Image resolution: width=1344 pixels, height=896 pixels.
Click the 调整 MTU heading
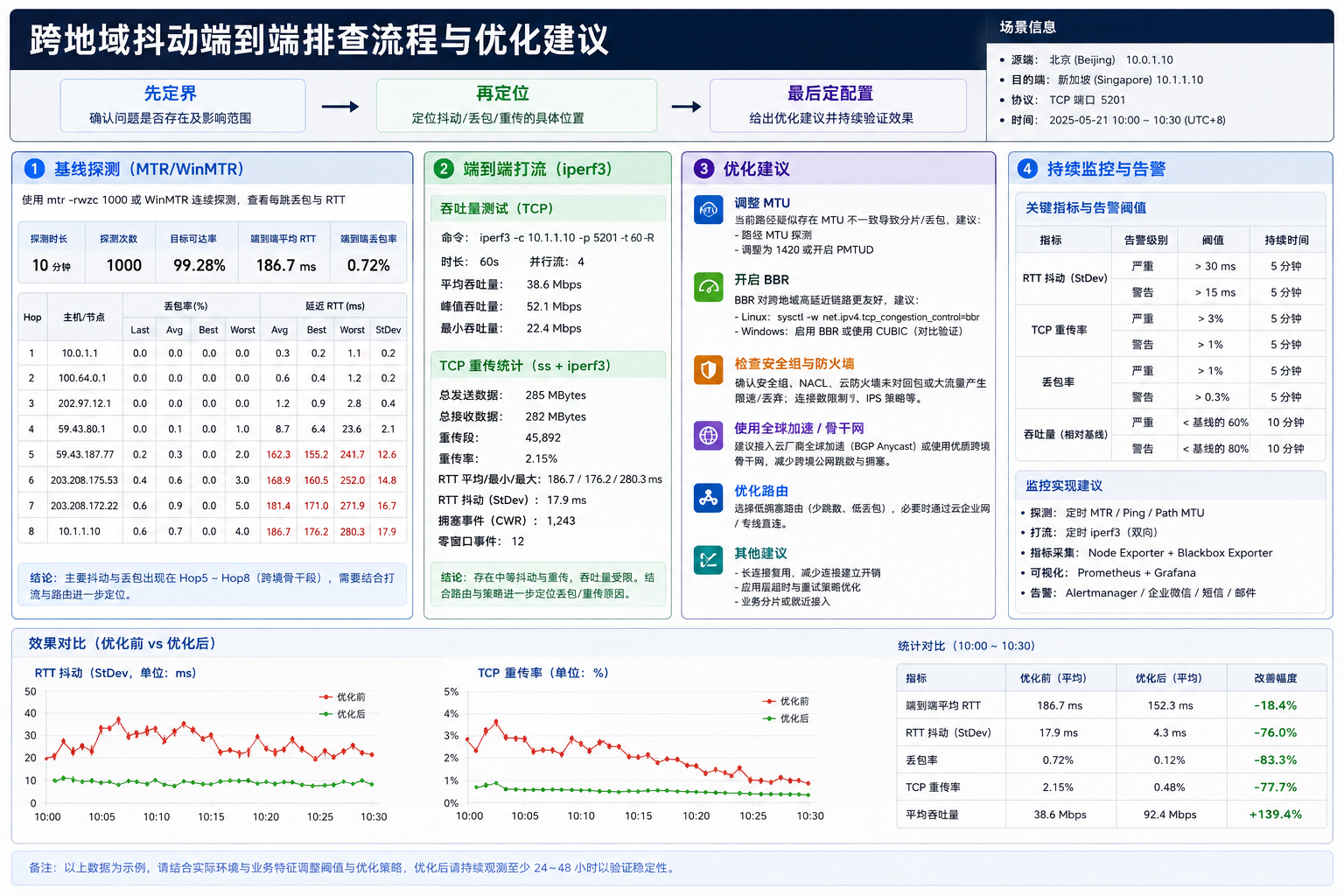(762, 203)
